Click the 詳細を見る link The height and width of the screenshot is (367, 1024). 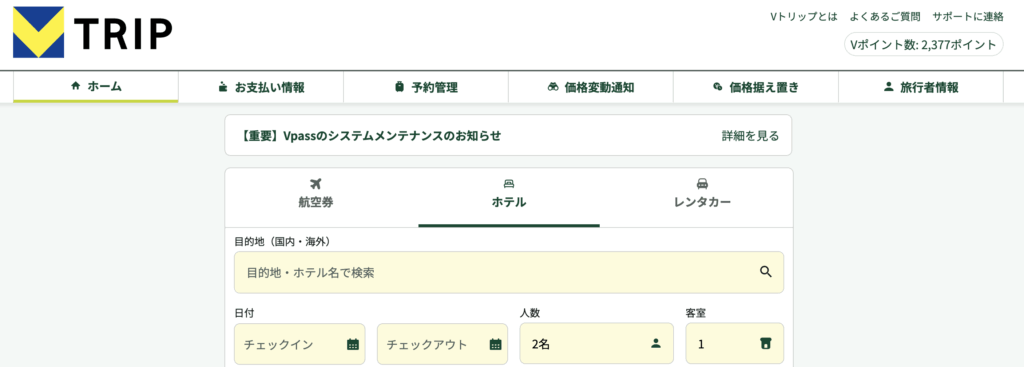[750, 136]
